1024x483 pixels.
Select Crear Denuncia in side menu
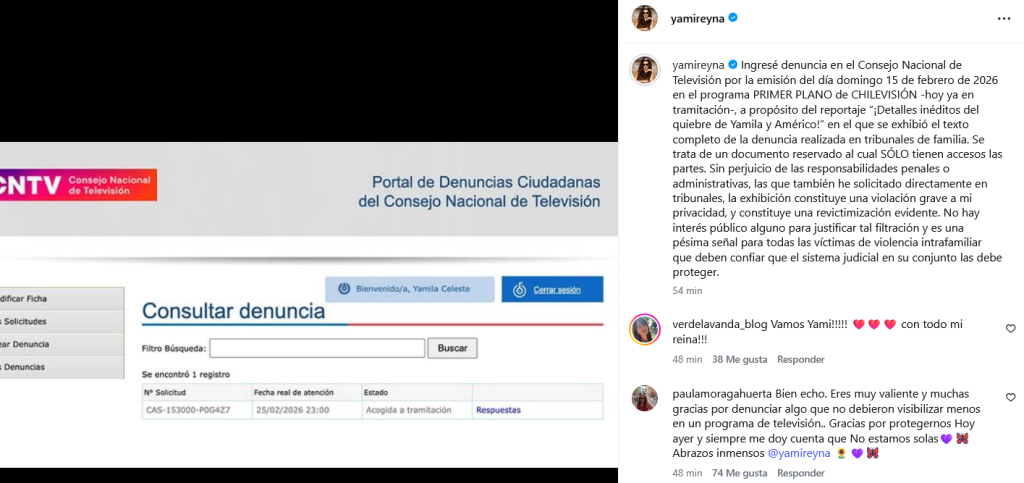pyautogui.click(x=61, y=345)
